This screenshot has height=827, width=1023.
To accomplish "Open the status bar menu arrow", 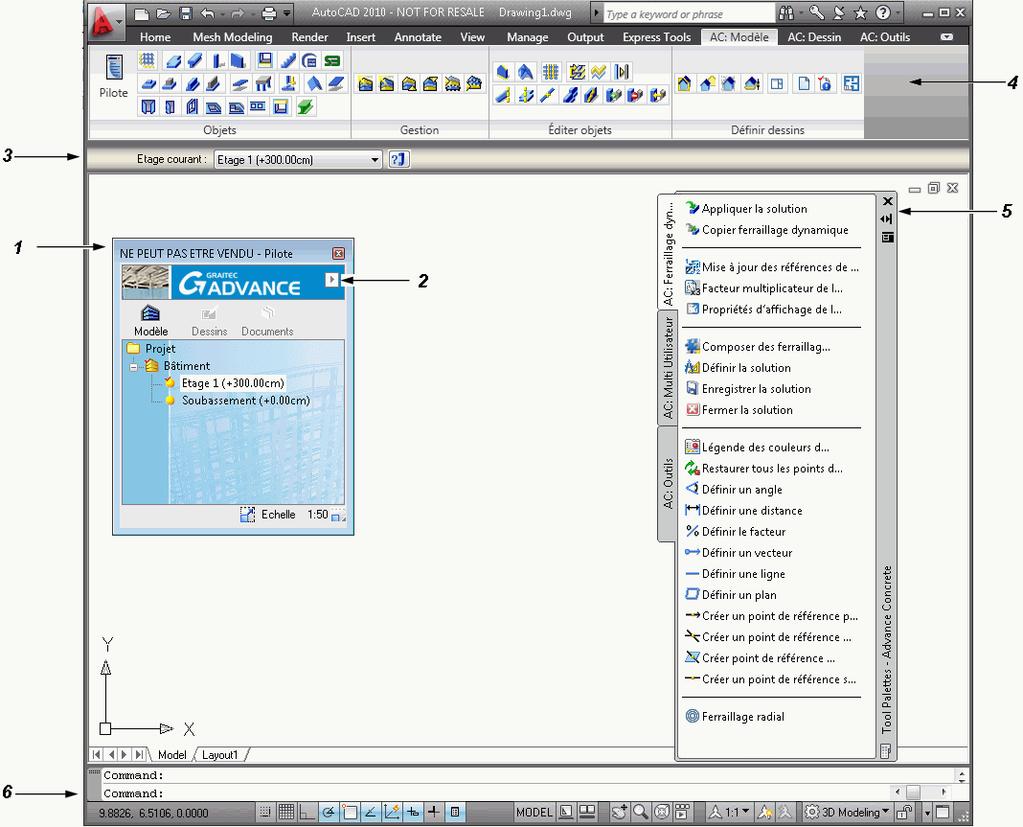I will click(x=927, y=813).
